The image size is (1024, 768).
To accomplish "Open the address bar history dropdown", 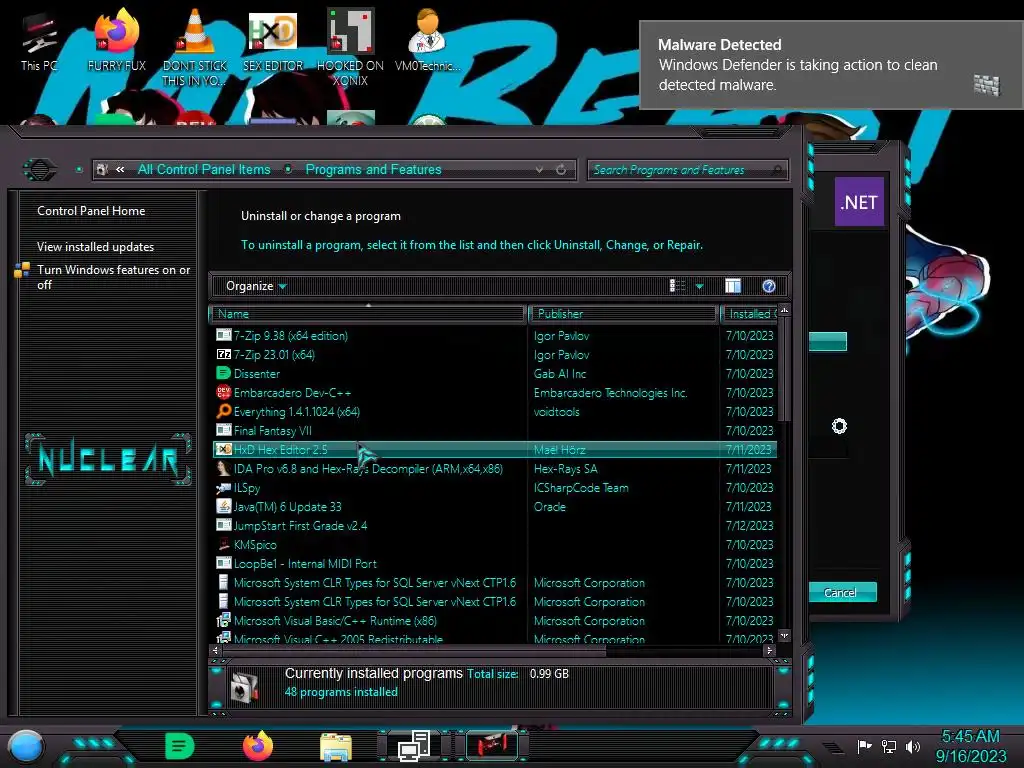I will [x=539, y=170].
